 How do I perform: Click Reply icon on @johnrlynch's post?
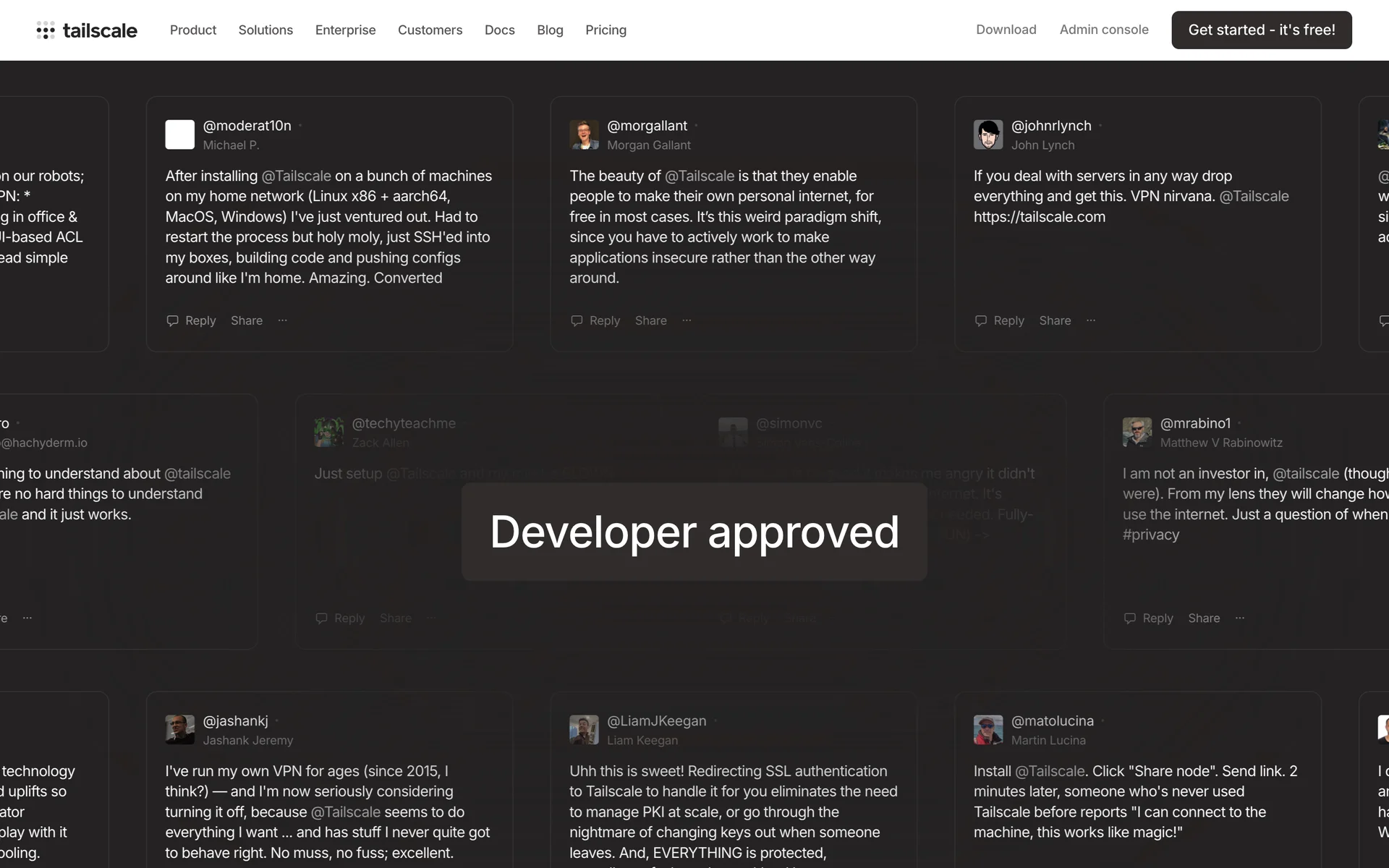(981, 320)
